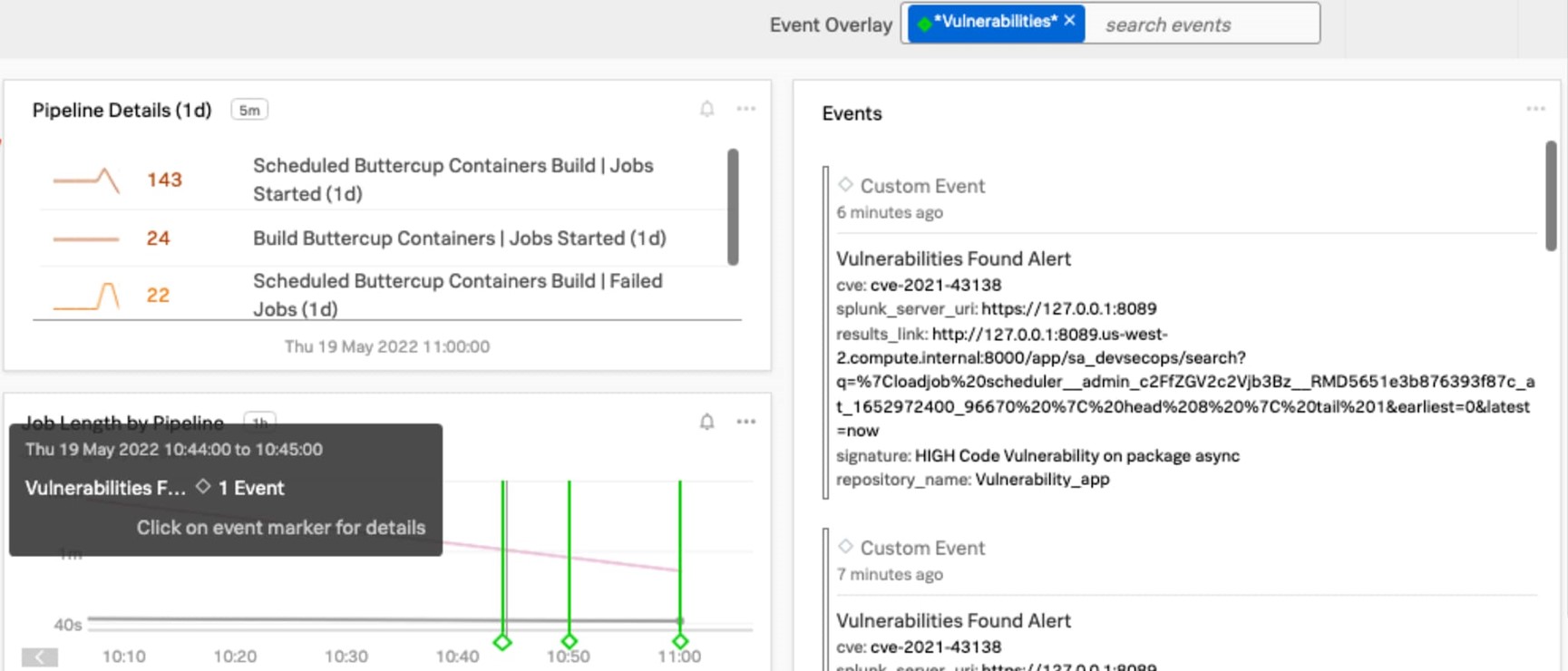Click the search events input field
This screenshot has width=1568, height=671.
(1203, 24)
